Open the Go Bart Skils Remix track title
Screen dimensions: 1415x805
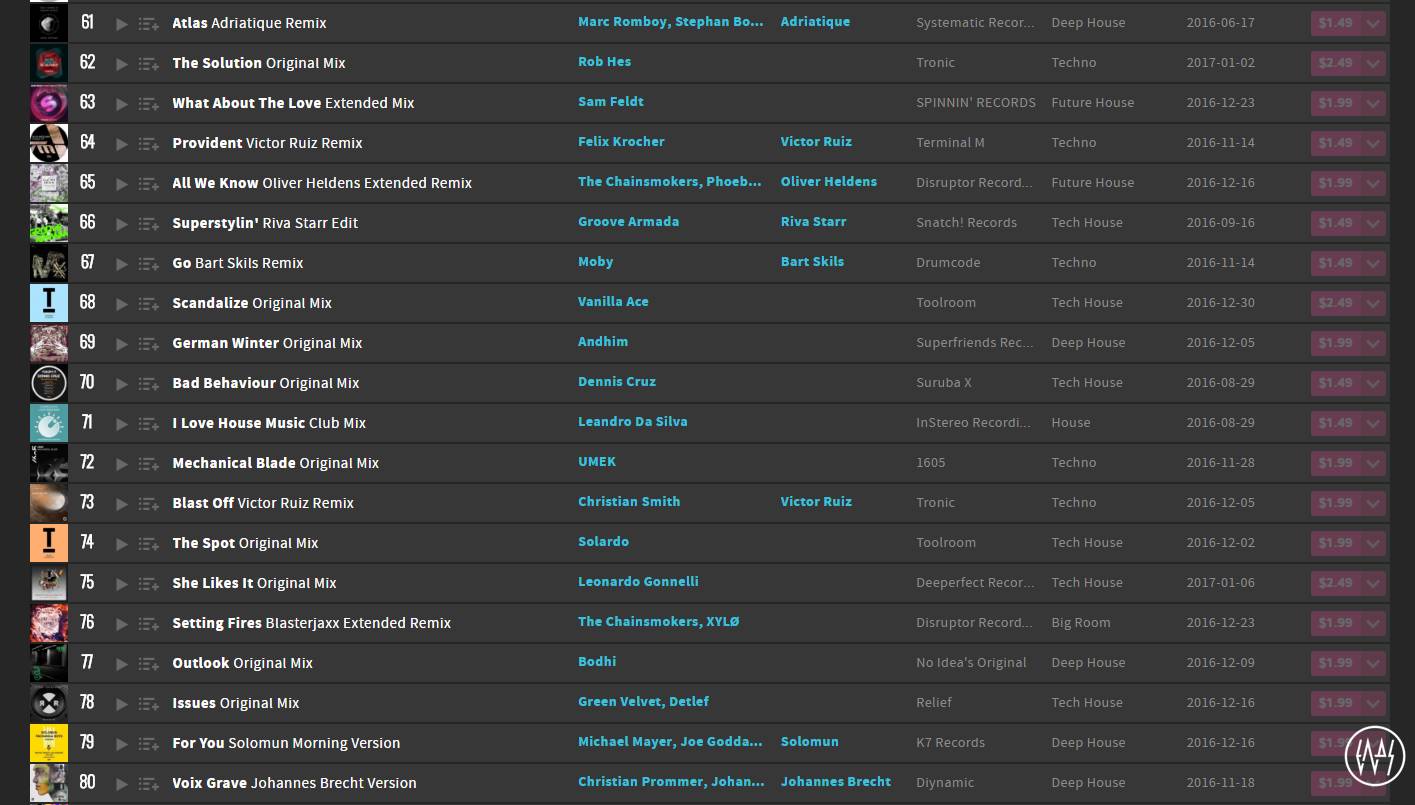point(237,263)
